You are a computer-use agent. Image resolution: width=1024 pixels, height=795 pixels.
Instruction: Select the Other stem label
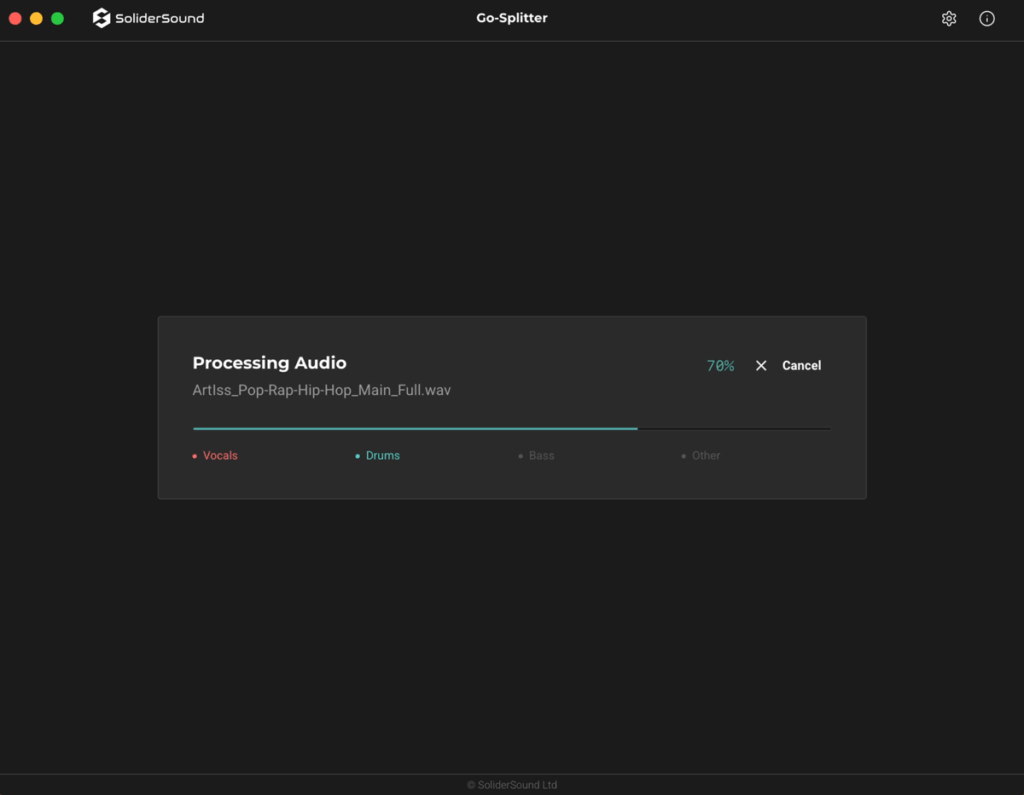point(706,456)
